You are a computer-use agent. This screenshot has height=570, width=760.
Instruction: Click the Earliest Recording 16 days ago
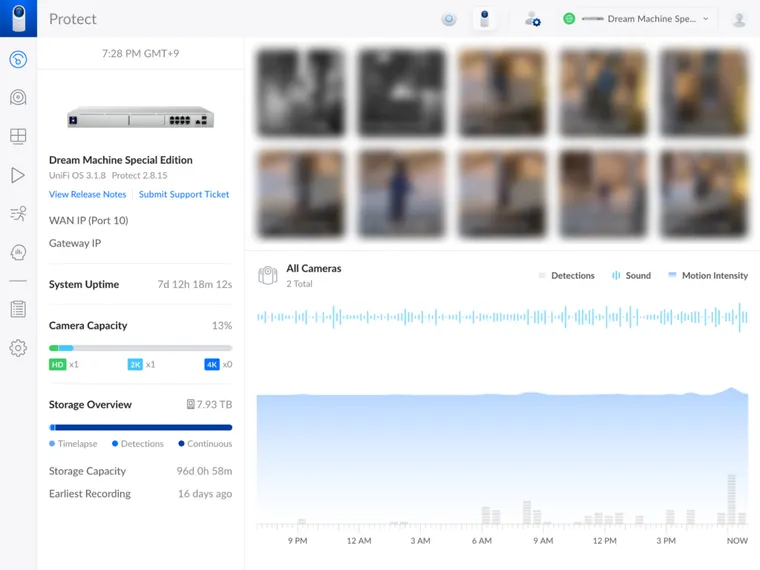click(205, 494)
